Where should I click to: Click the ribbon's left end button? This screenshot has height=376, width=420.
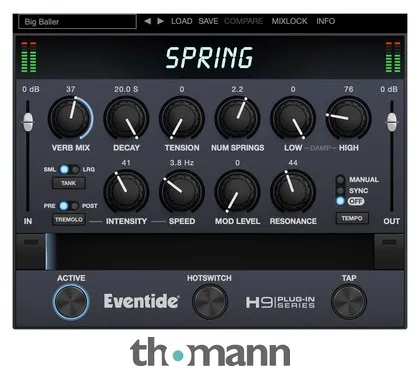tap(30, 251)
